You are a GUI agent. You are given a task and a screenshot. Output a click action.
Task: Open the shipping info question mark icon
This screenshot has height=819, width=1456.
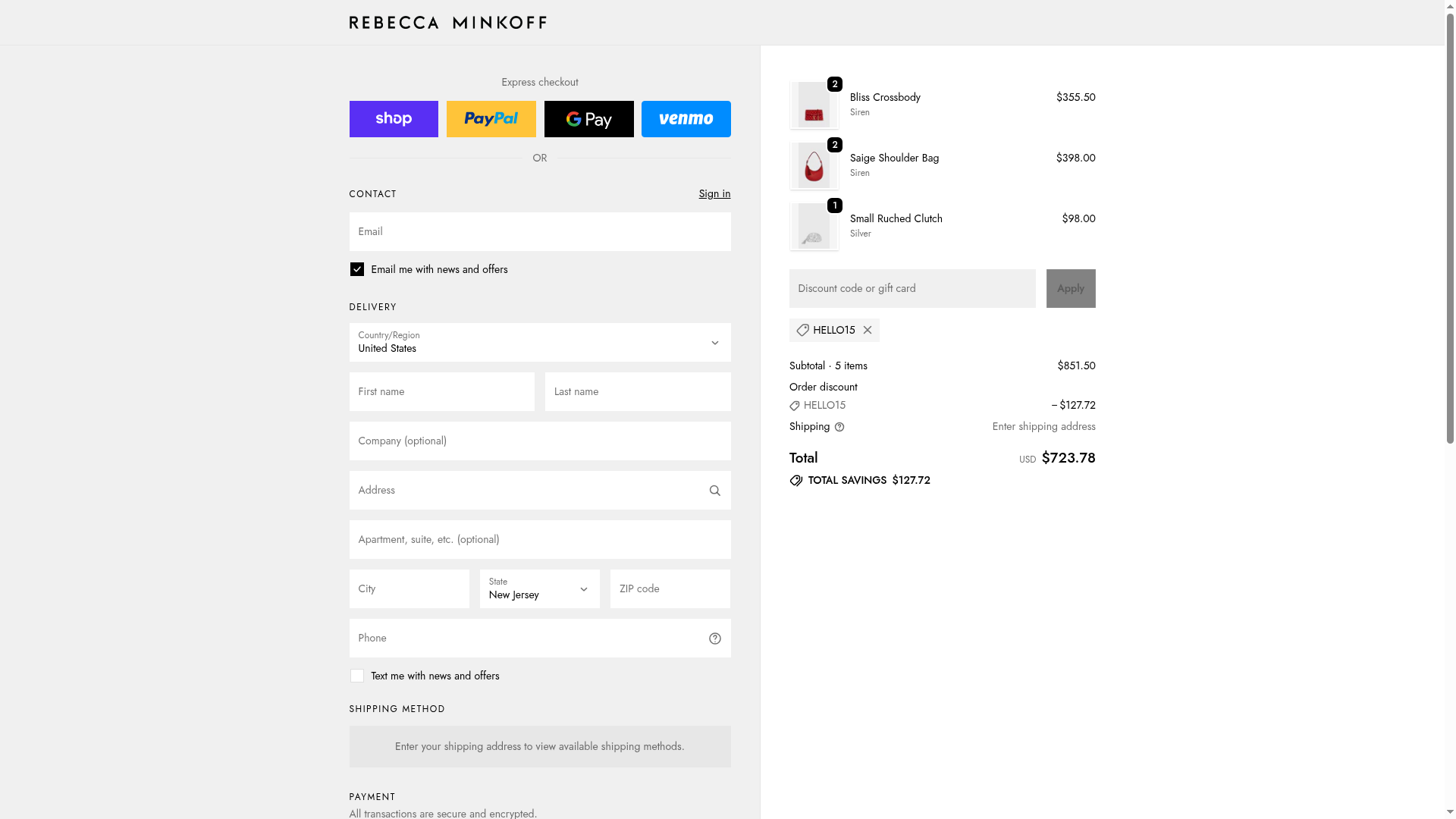[x=839, y=427]
